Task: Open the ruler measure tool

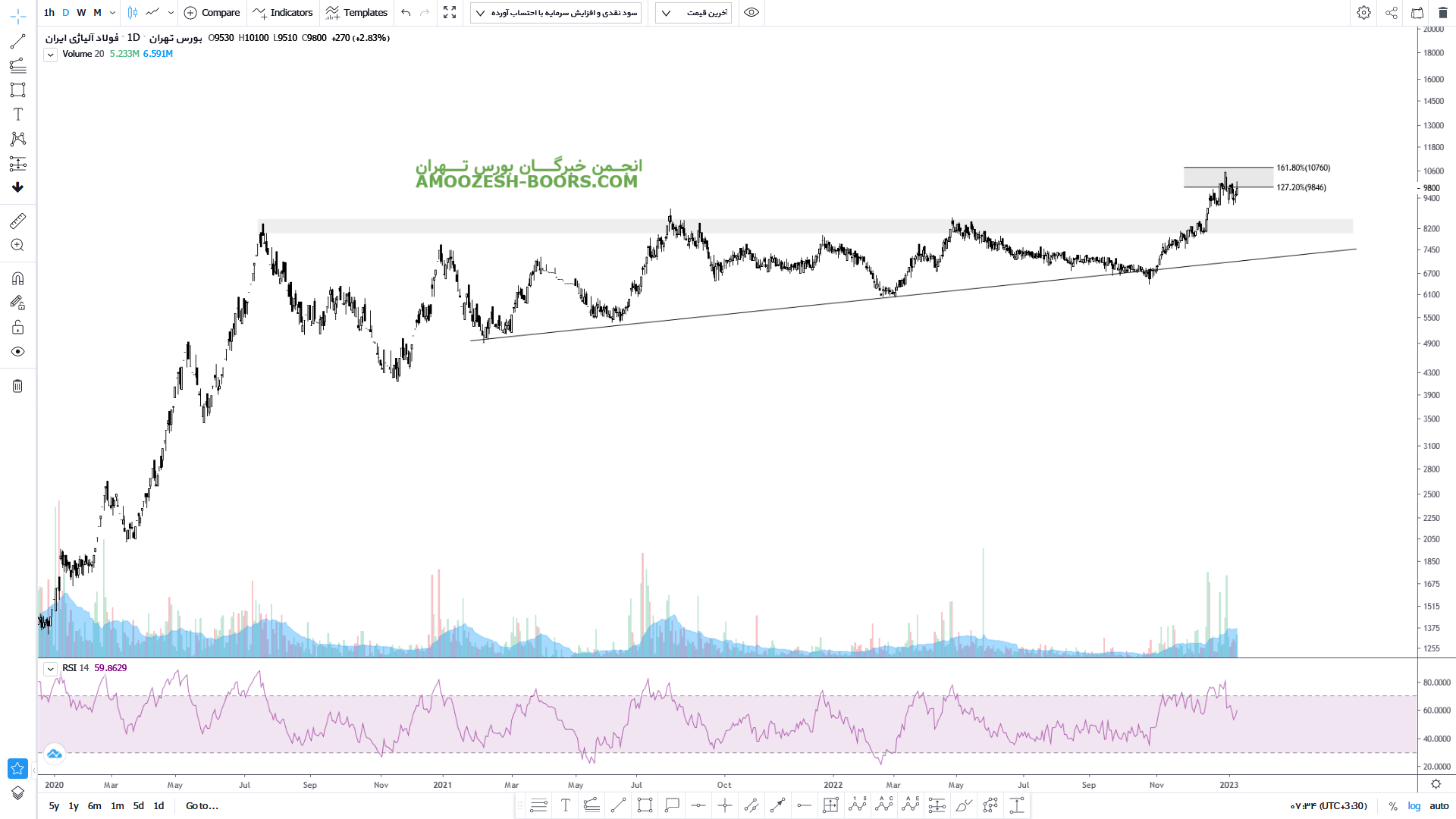Action: [17, 221]
